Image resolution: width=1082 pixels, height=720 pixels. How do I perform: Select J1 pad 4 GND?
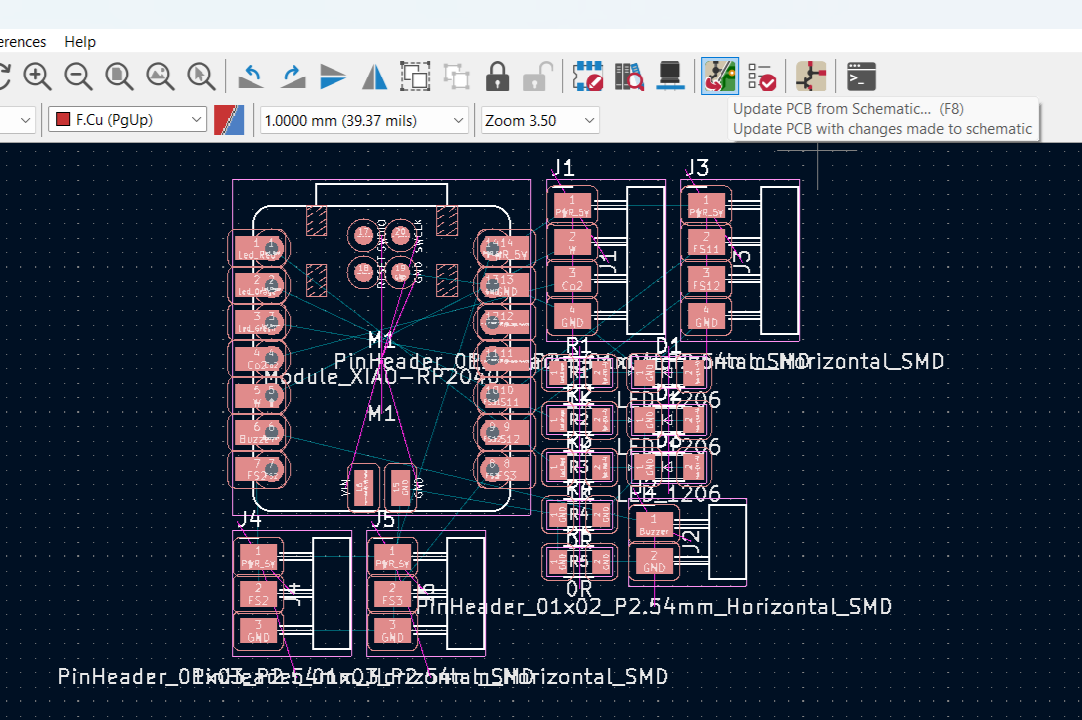(x=572, y=315)
